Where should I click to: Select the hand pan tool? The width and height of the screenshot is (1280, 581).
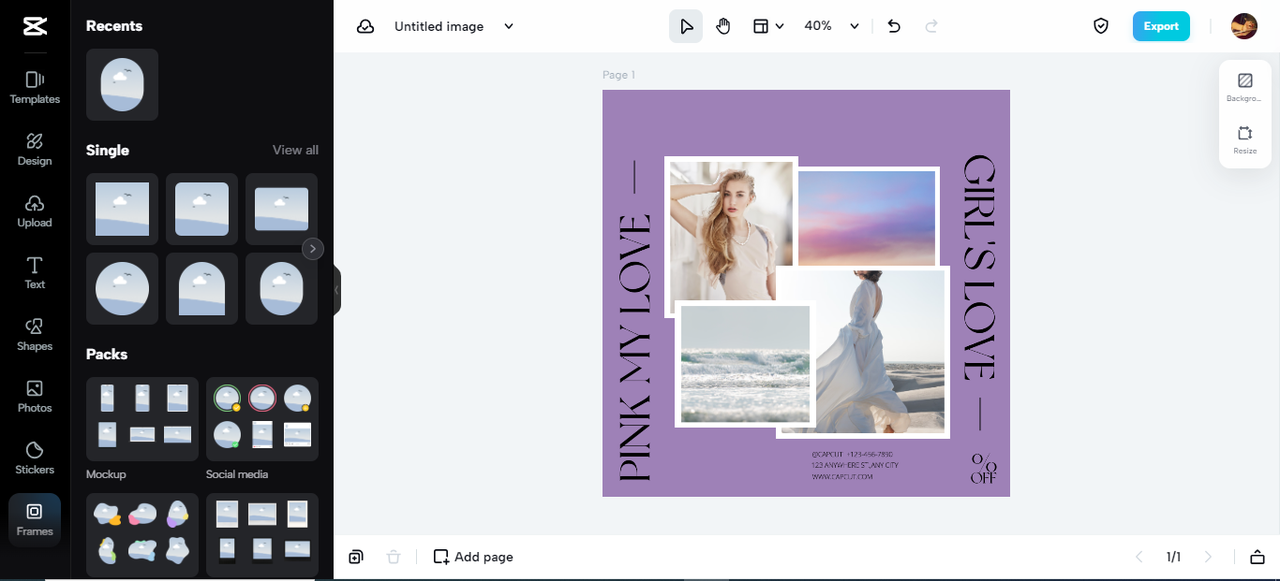coord(723,27)
